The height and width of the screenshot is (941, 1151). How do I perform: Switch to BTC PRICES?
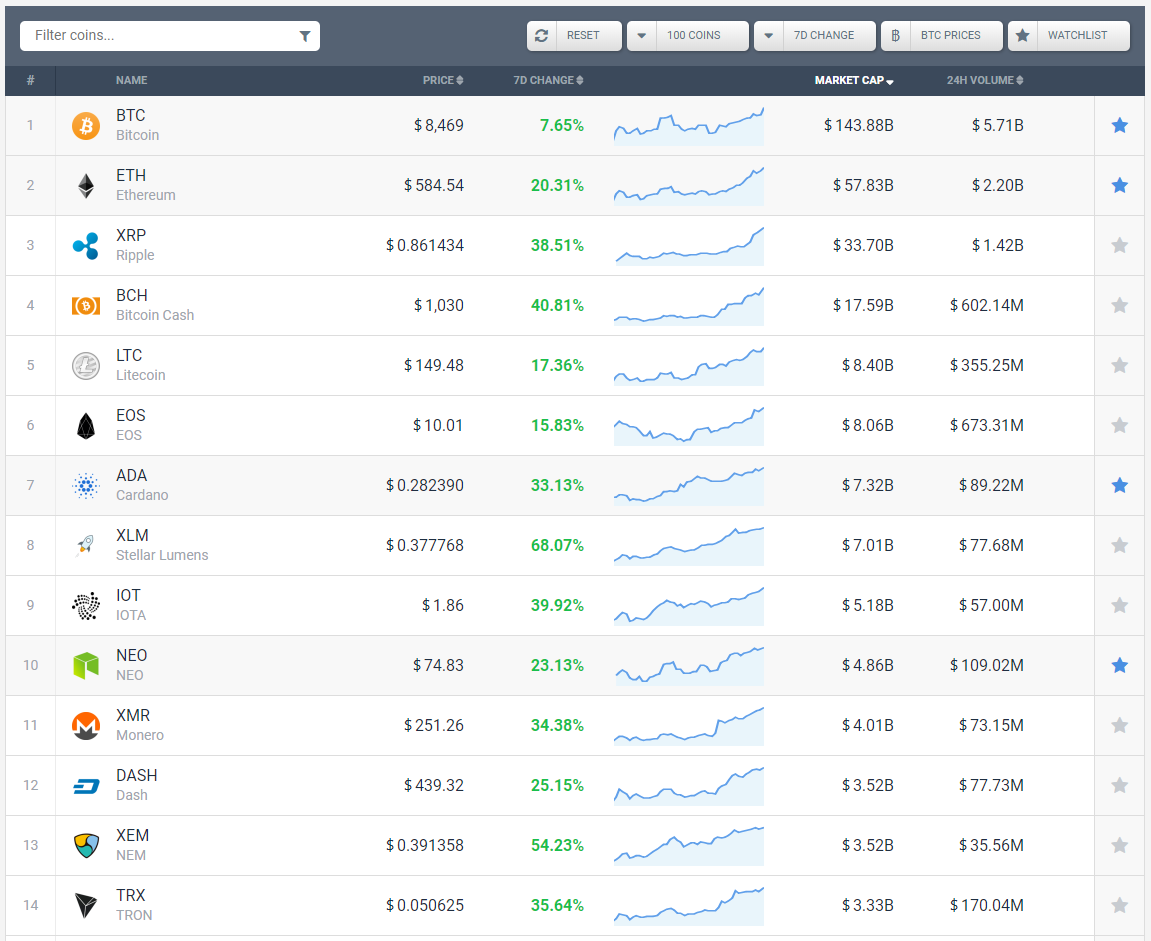click(942, 35)
